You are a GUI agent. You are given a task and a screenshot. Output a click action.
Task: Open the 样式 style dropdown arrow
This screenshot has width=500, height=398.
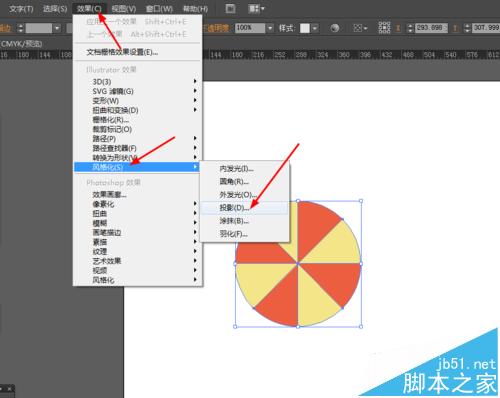point(315,28)
